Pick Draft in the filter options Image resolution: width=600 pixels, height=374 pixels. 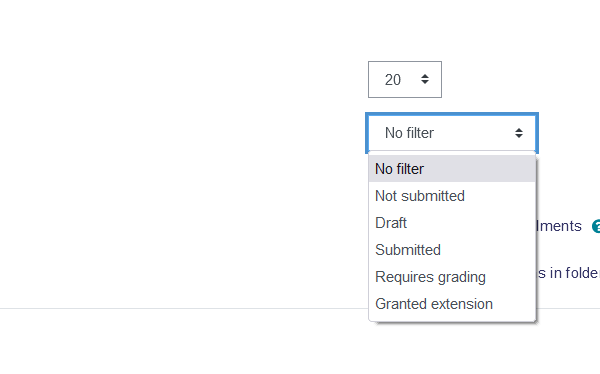(452, 223)
